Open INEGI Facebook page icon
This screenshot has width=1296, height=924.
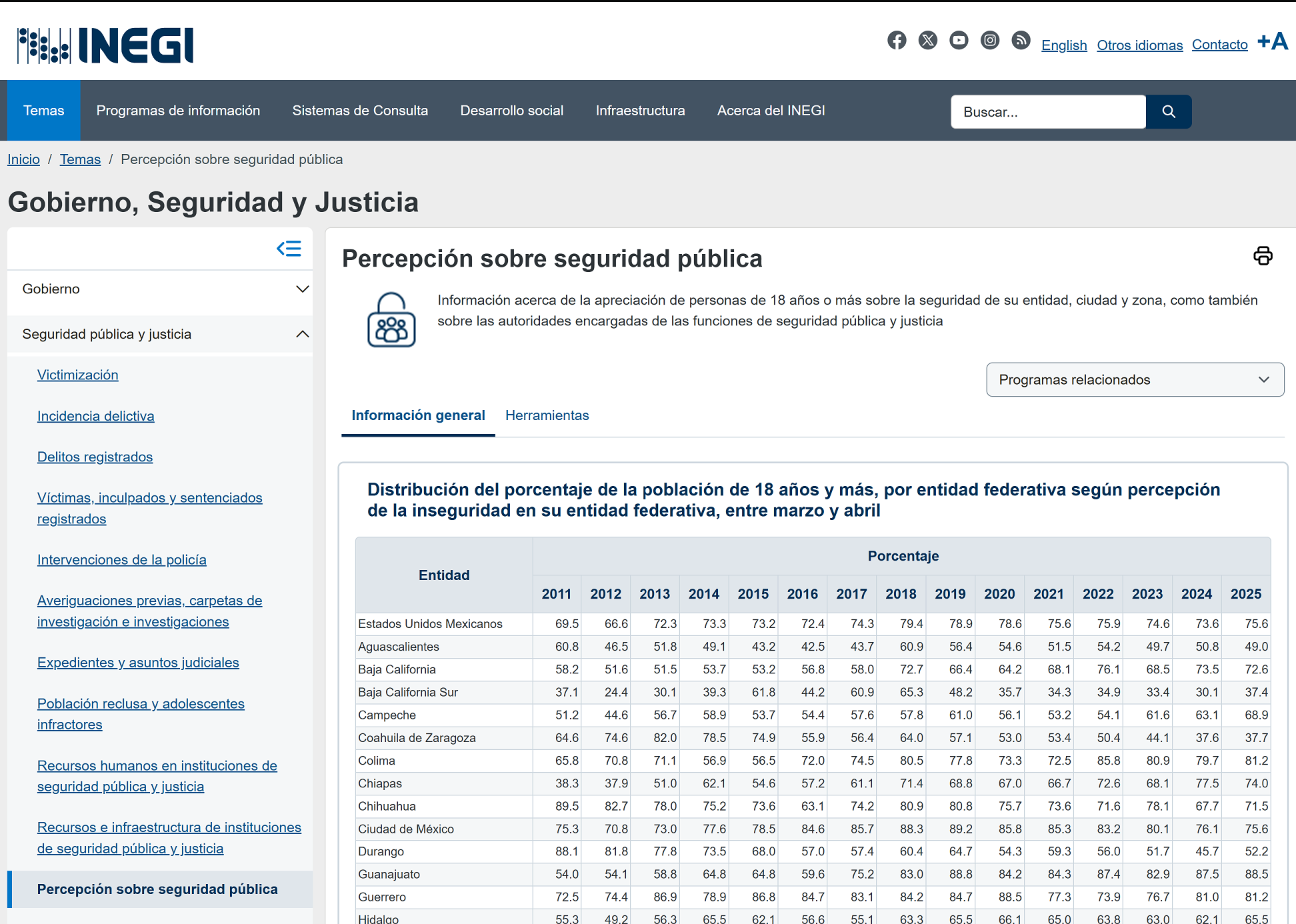pos(897,41)
